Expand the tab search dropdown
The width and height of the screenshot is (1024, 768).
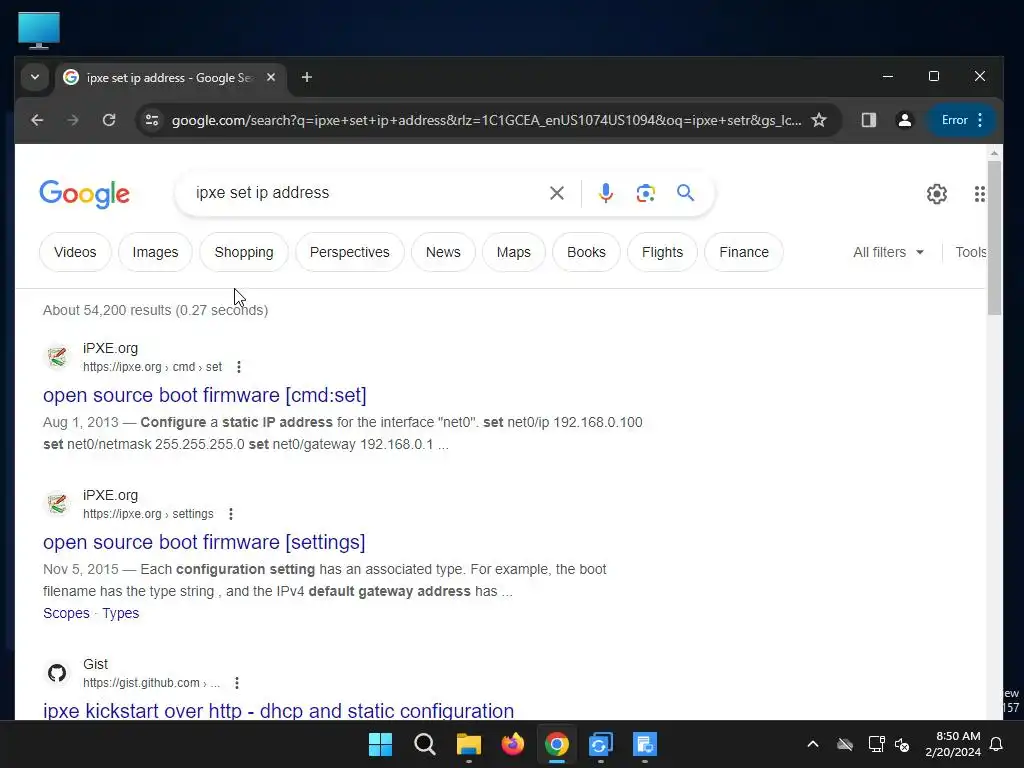35,78
